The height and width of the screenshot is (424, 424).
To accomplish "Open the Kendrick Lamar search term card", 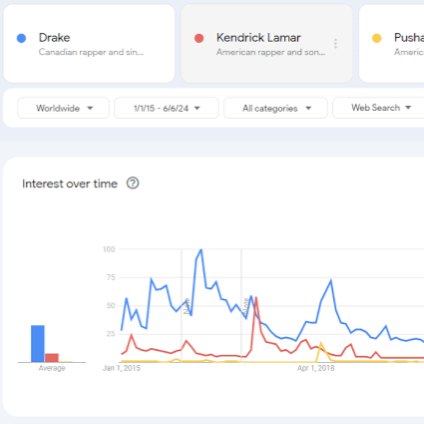I will tap(267, 43).
